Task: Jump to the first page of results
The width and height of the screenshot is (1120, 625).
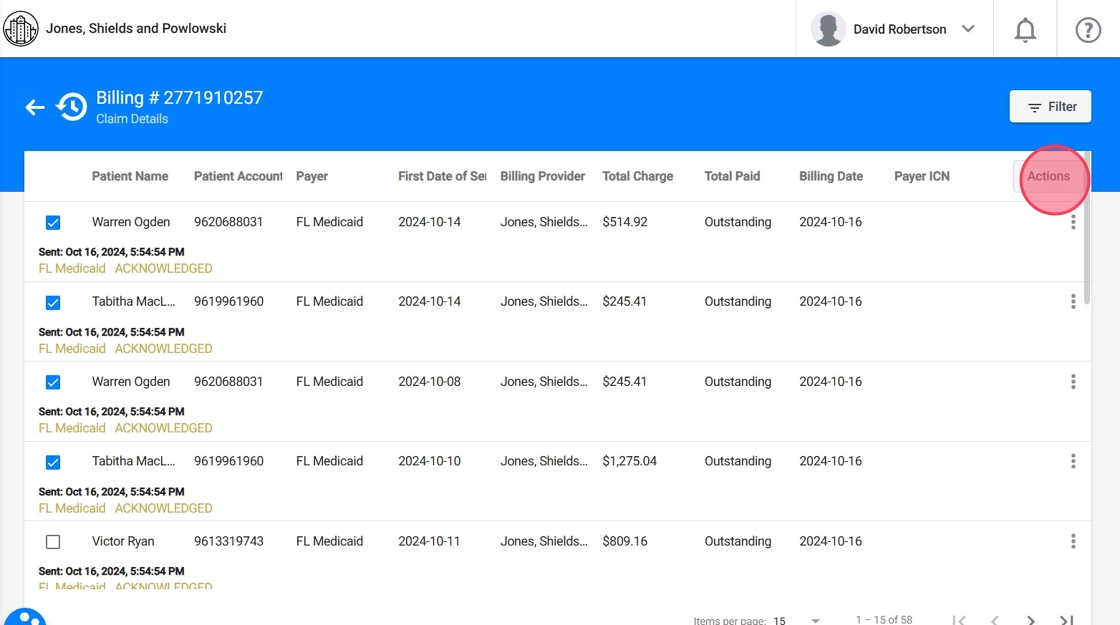Action: pos(959,620)
